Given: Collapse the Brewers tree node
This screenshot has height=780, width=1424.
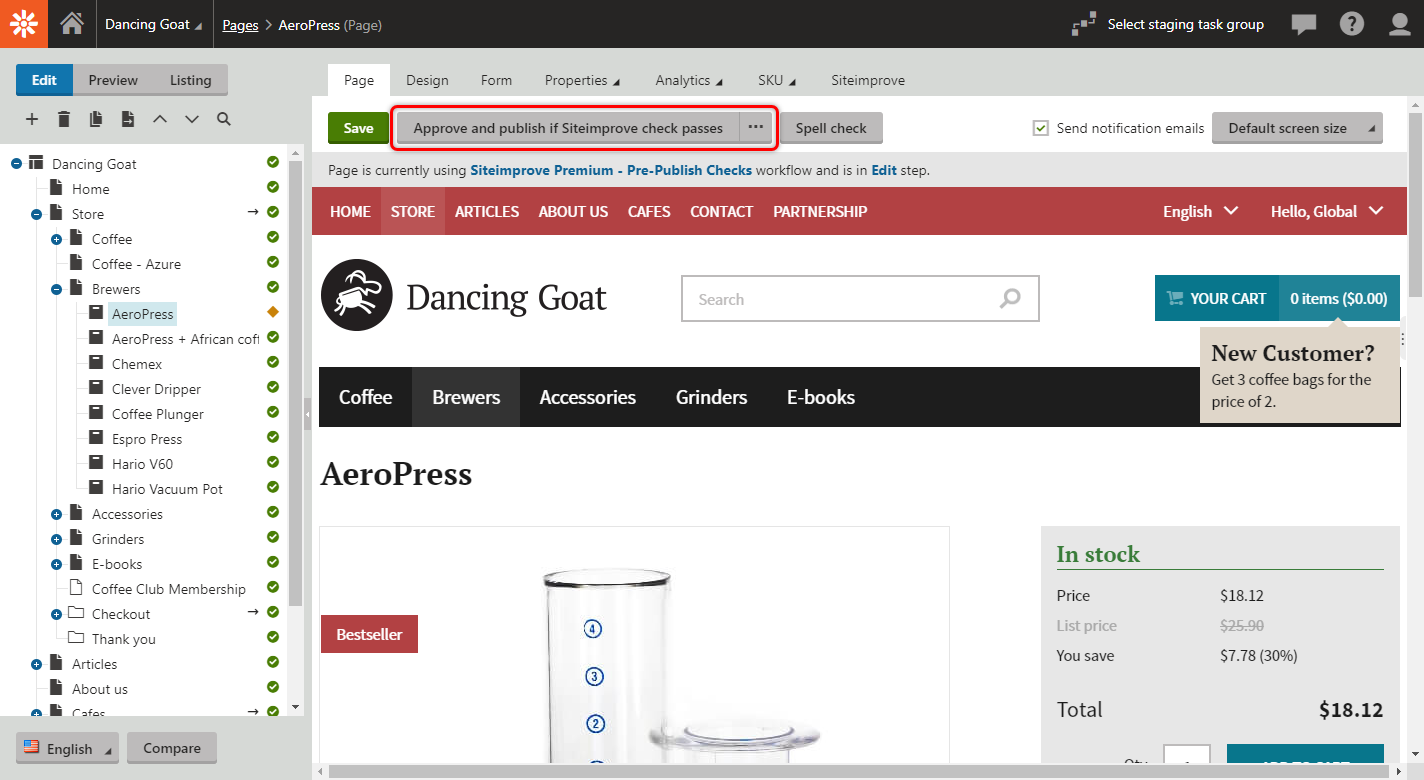Looking at the screenshot, I should click(x=56, y=289).
